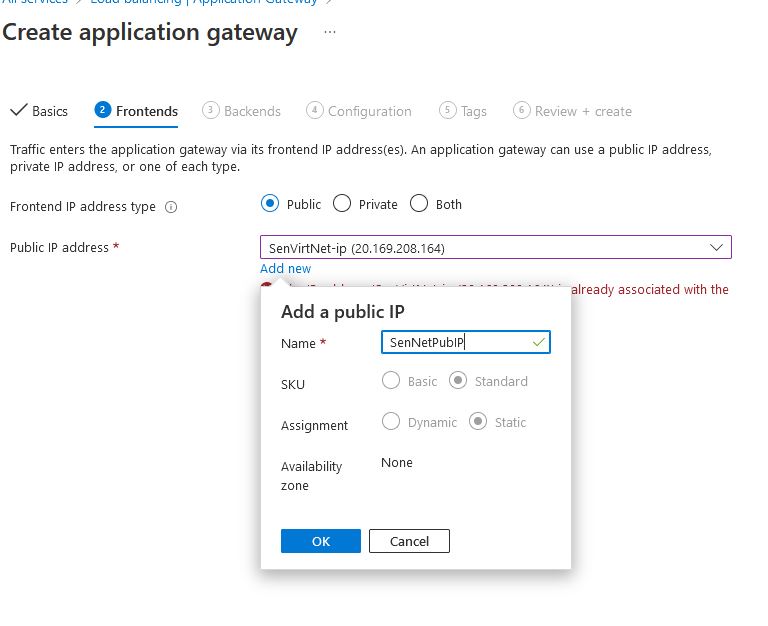Click the Add new link
This screenshot has height=626, width=768.
285,268
